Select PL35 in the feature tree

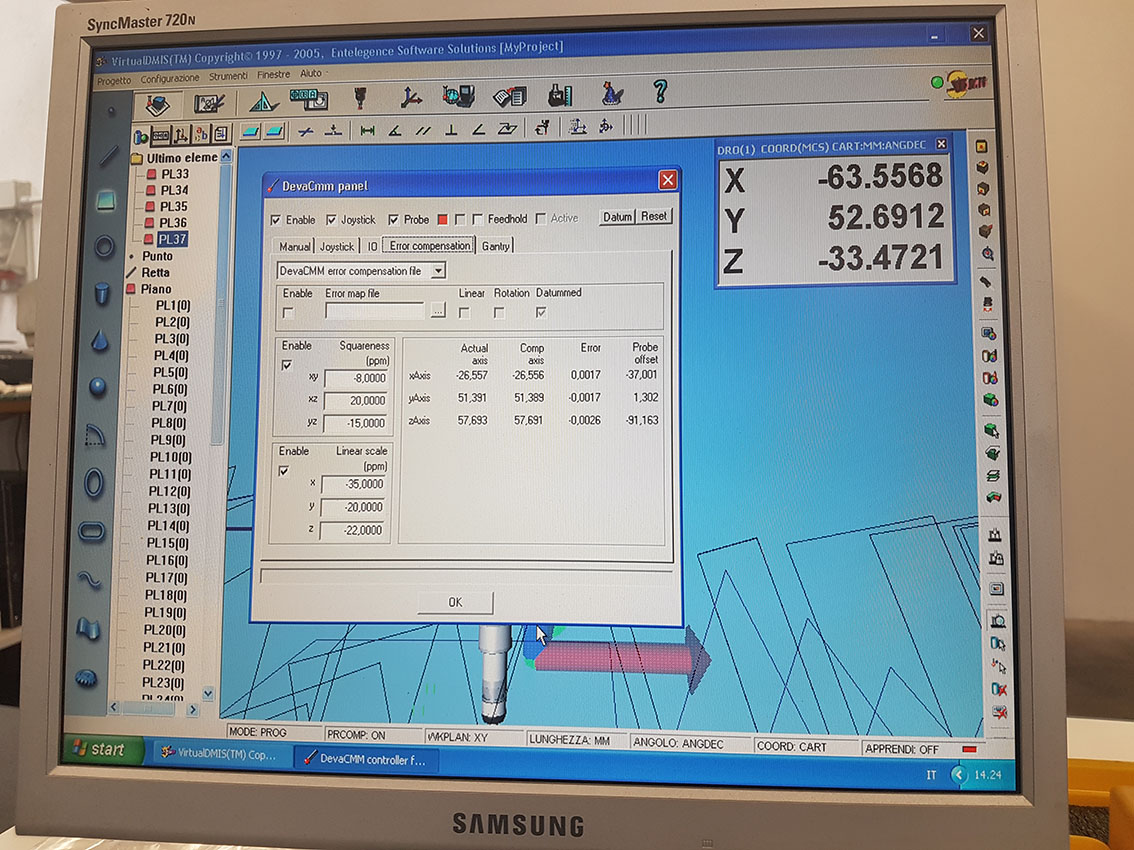[173, 206]
